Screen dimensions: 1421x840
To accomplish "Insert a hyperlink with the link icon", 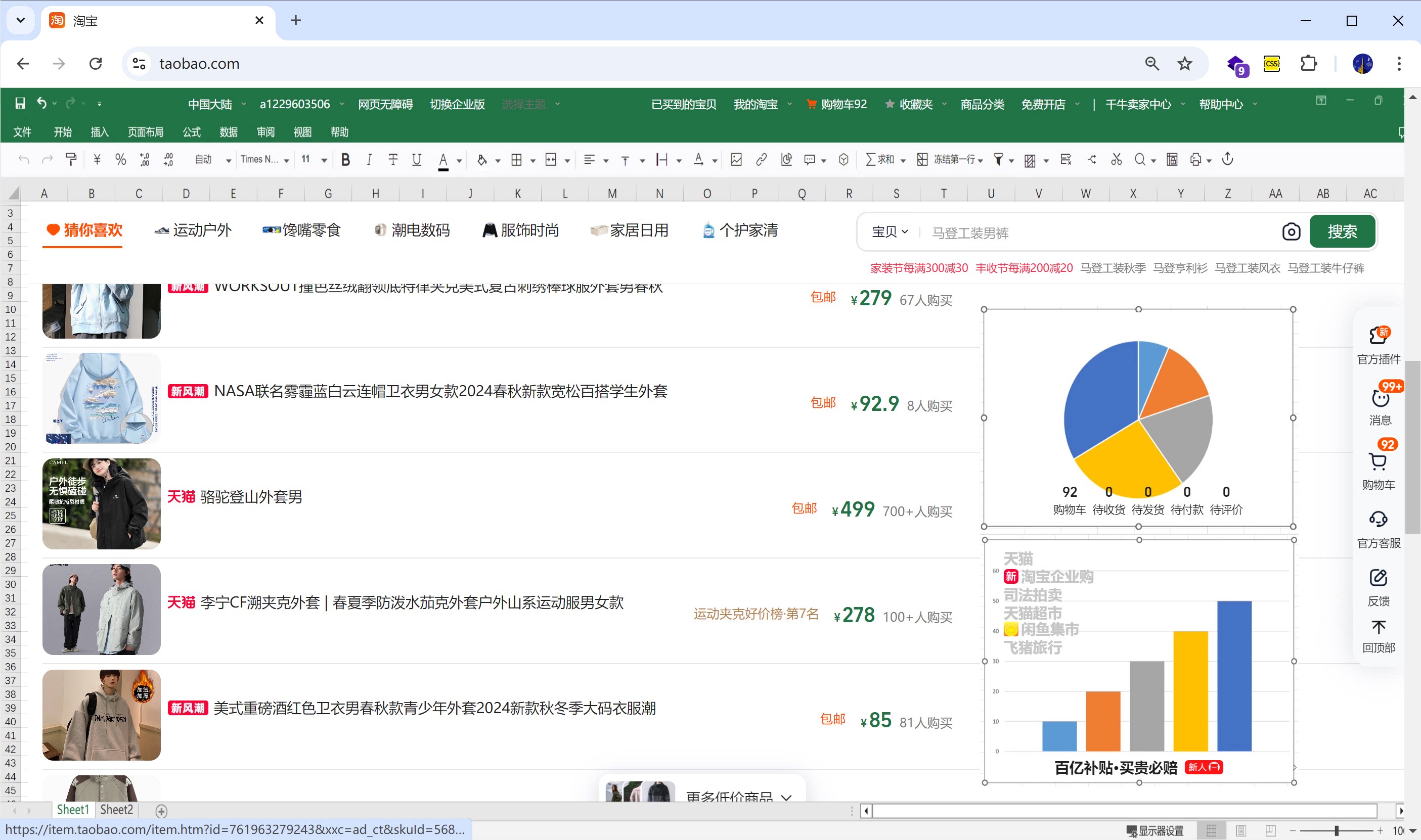I will pyautogui.click(x=761, y=160).
